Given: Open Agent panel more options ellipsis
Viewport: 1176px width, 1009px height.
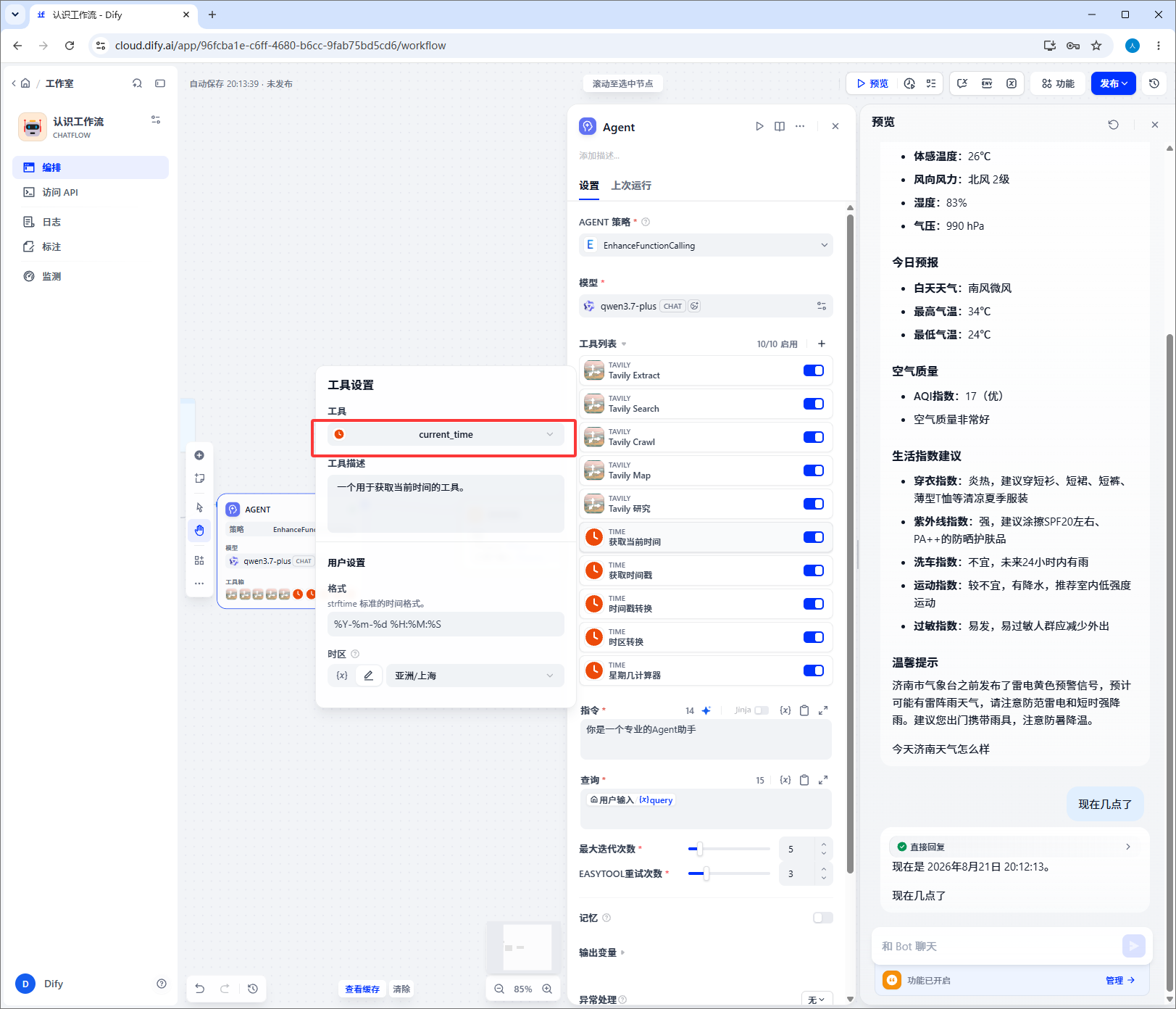Looking at the screenshot, I should tap(800, 126).
